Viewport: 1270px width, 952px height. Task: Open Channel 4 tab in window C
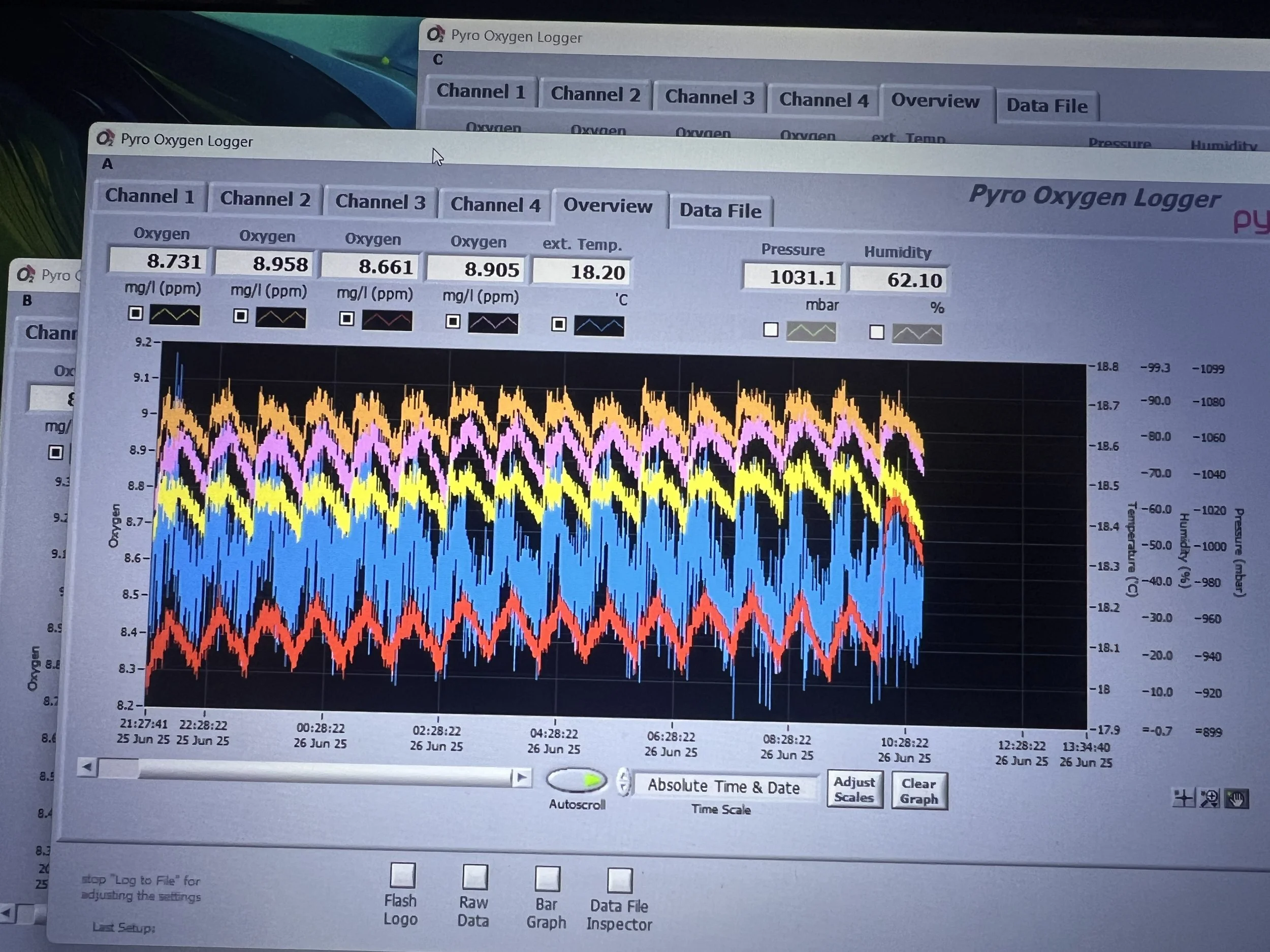click(824, 100)
